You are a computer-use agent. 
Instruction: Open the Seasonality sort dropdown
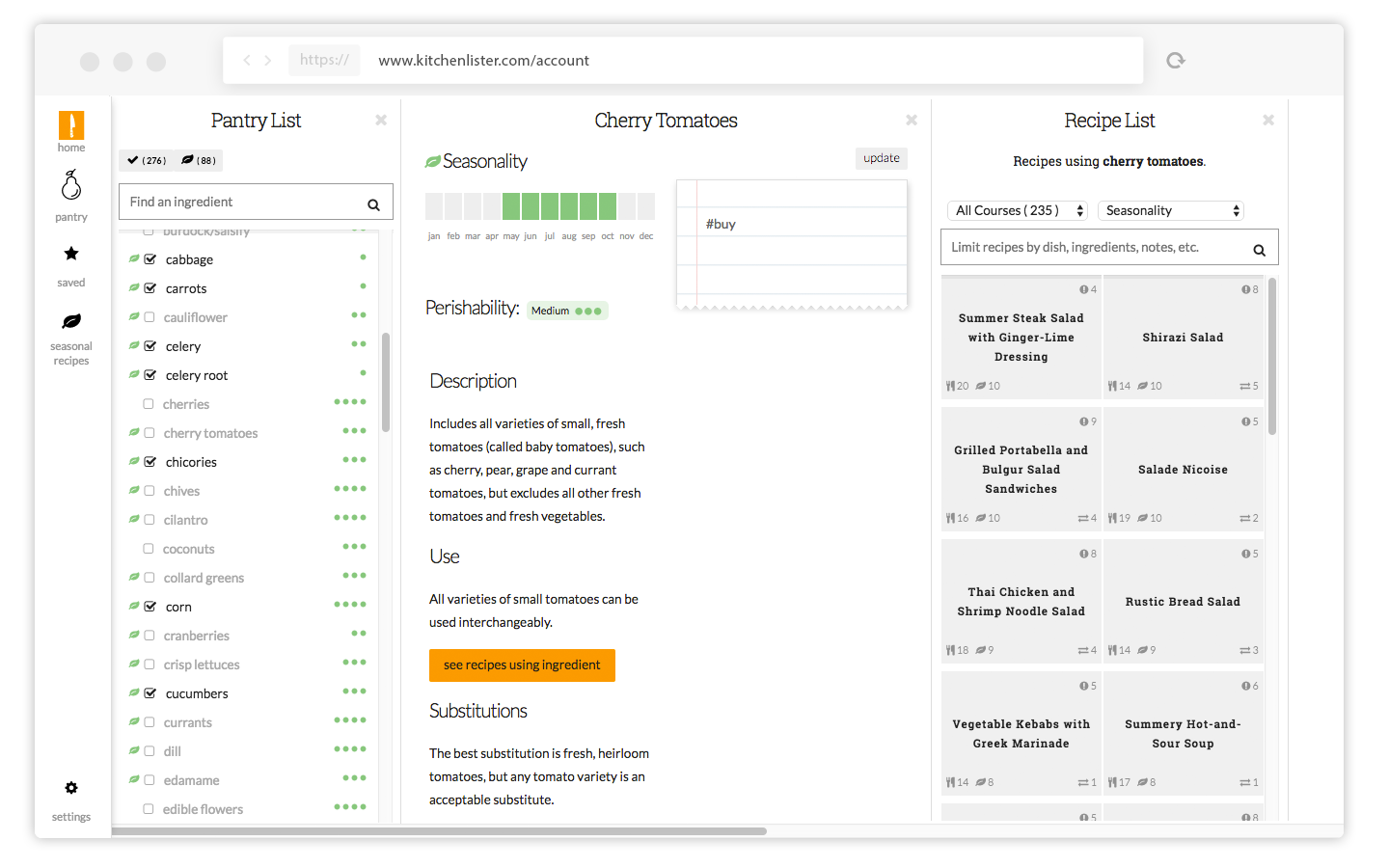coord(1170,210)
